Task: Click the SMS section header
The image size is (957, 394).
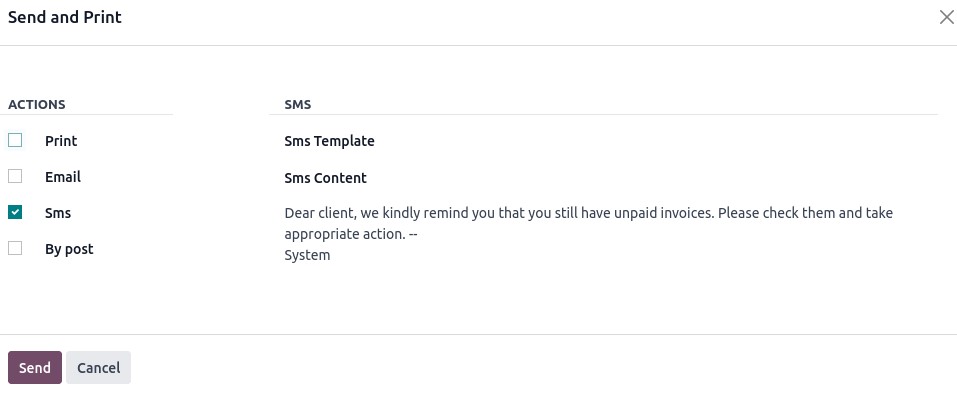Action: [298, 104]
